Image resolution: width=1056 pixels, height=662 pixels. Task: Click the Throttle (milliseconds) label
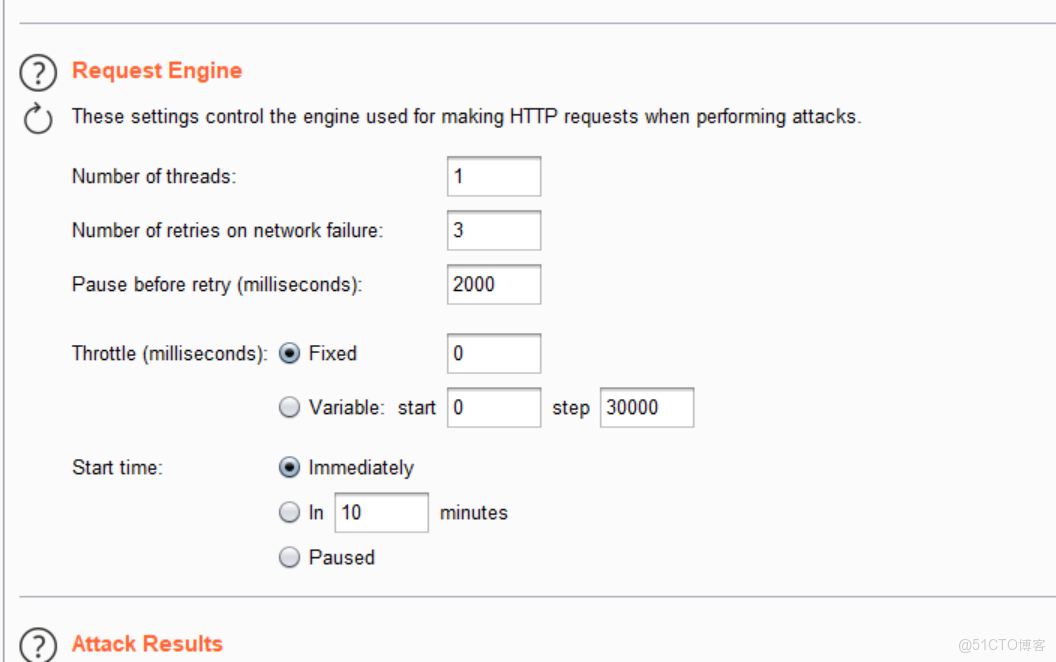pyautogui.click(x=169, y=353)
